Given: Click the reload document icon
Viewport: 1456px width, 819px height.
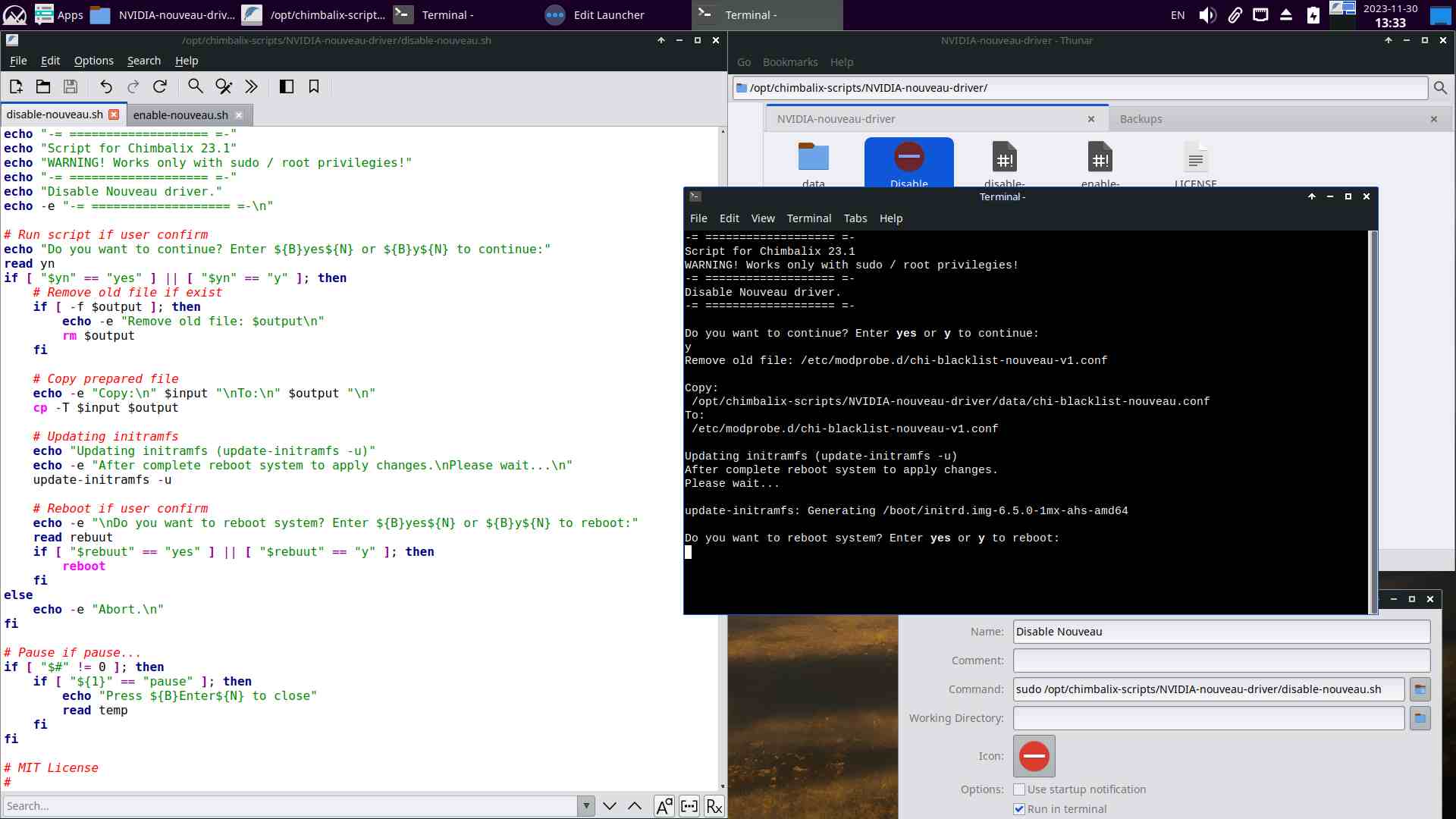Looking at the screenshot, I should tap(160, 86).
